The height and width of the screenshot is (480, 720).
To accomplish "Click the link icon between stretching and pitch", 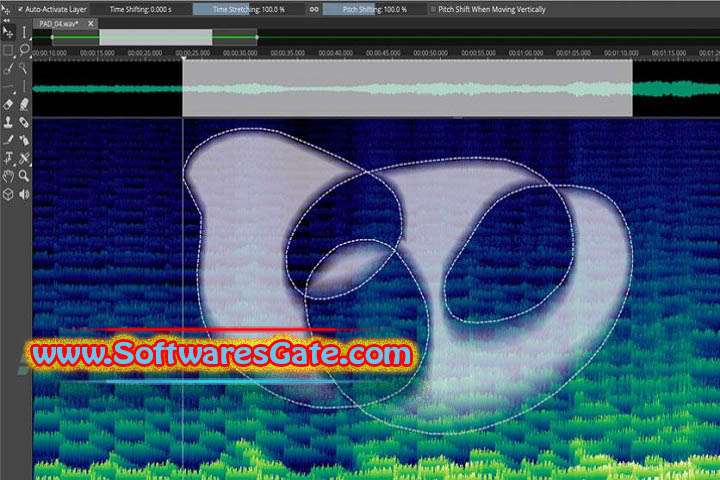I will [x=314, y=9].
